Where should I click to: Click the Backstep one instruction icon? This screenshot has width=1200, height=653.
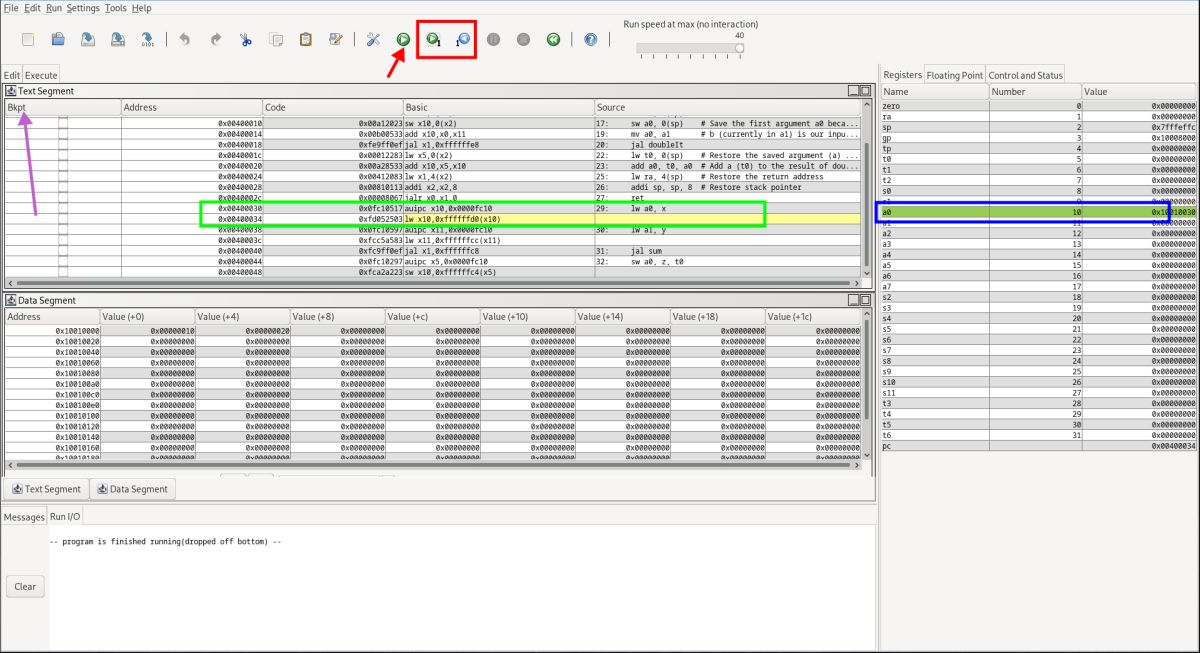(463, 39)
